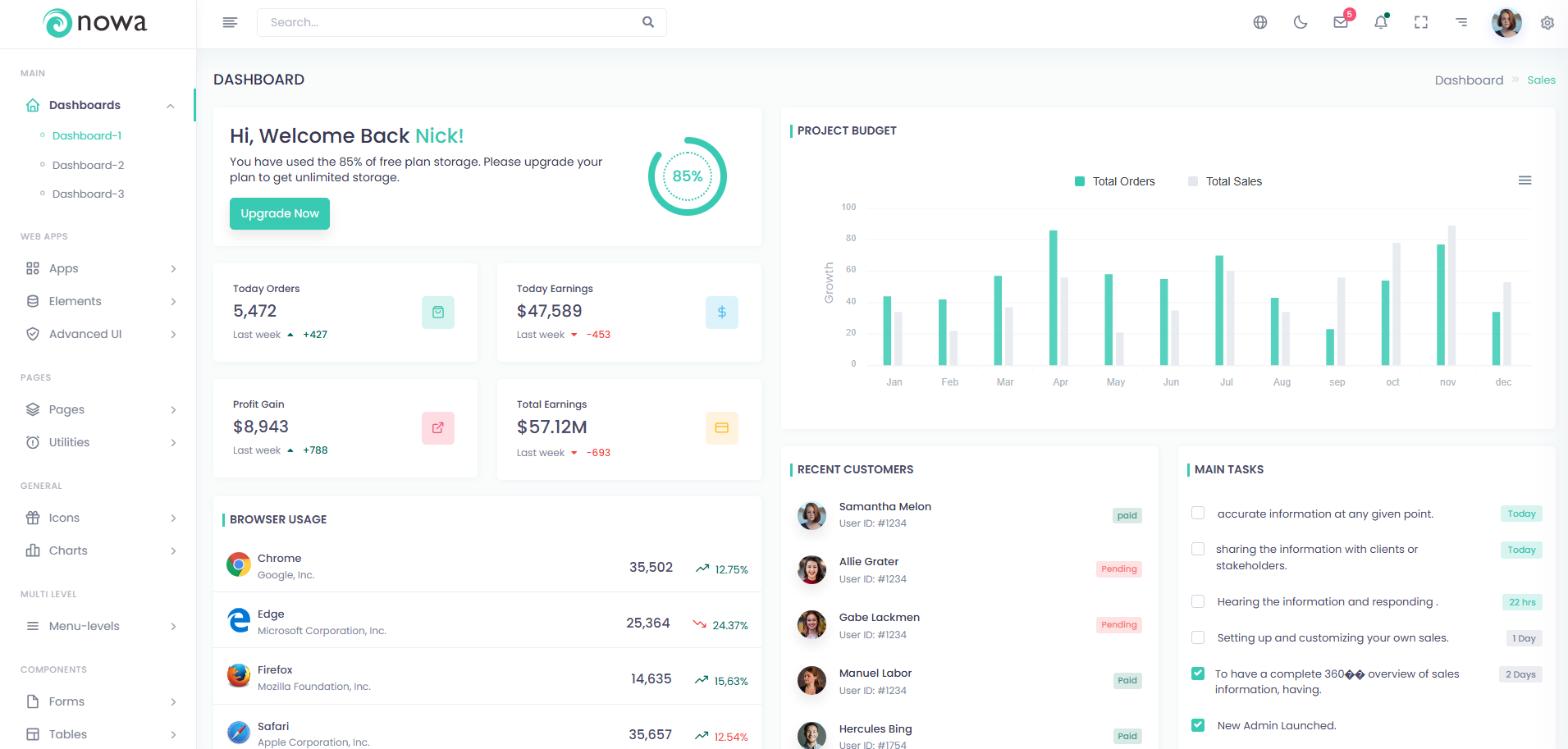Toggle Total Orders legend series

[1115, 181]
